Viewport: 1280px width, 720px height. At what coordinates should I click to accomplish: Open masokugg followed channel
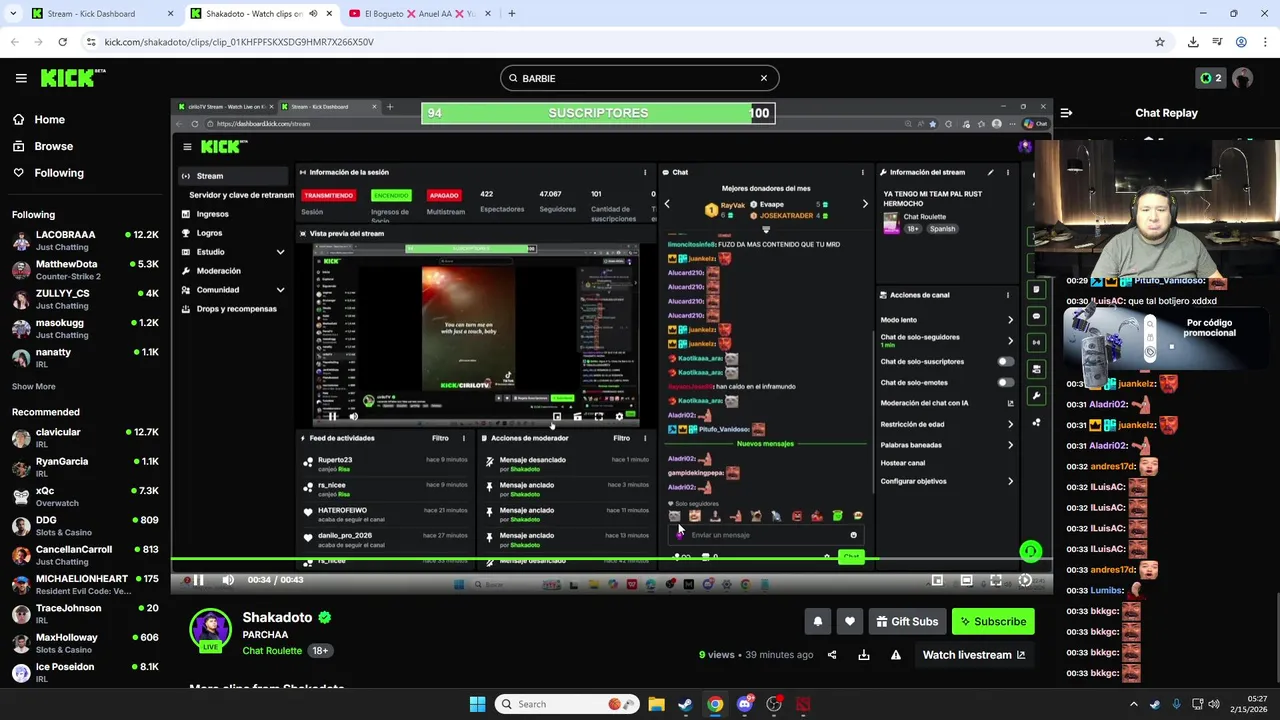(x=84, y=328)
